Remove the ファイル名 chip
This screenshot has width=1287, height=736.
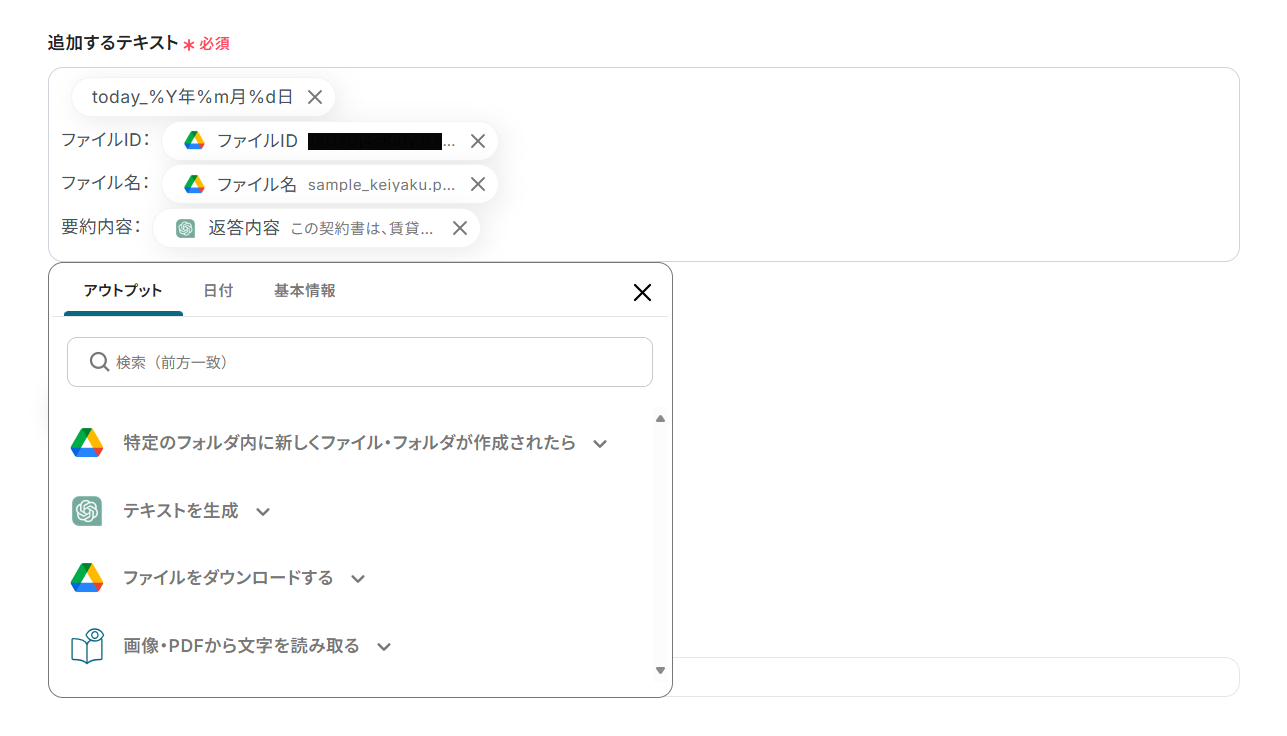pos(478,184)
